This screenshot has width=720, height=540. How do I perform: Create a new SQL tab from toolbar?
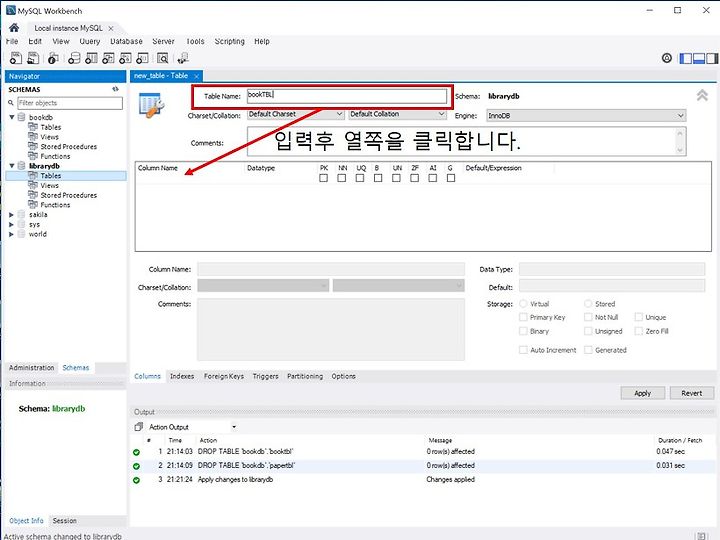coord(16,58)
